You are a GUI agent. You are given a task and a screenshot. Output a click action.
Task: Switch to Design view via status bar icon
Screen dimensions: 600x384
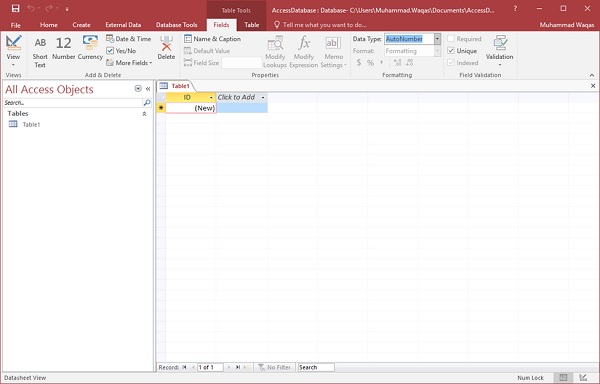[583, 377]
